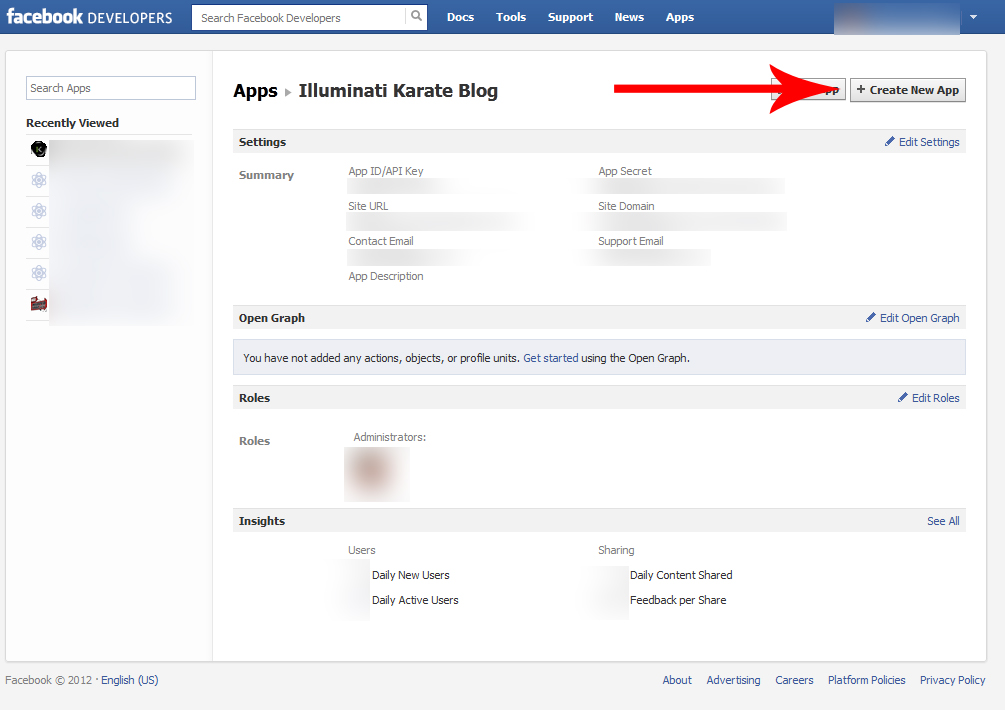Click the pencil Edit Roles link

928,398
